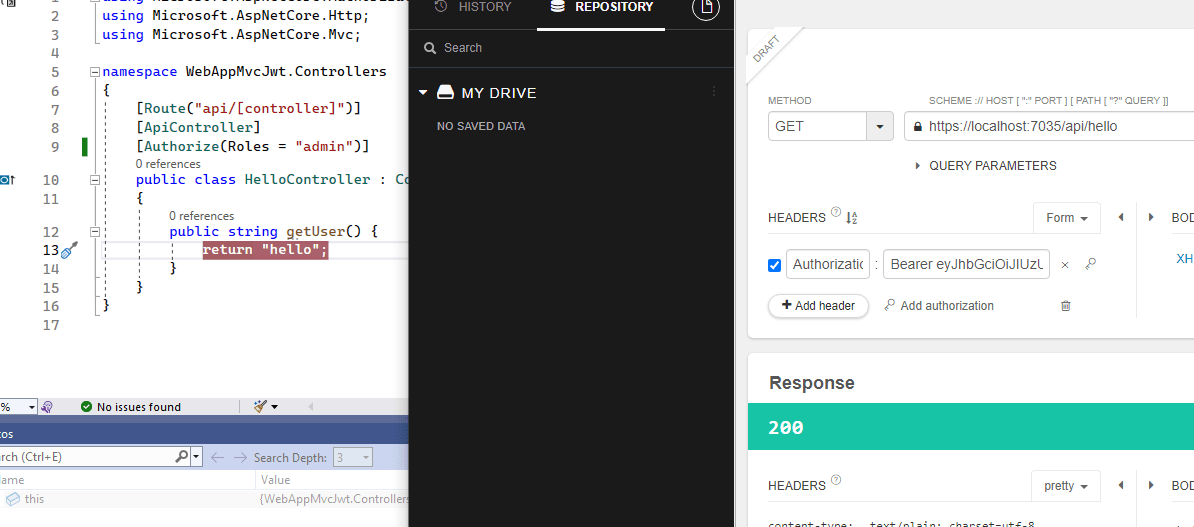This screenshot has height=527, width=1194.
Task: Open the code cleanup dropdown arrow
Action: tap(274, 407)
